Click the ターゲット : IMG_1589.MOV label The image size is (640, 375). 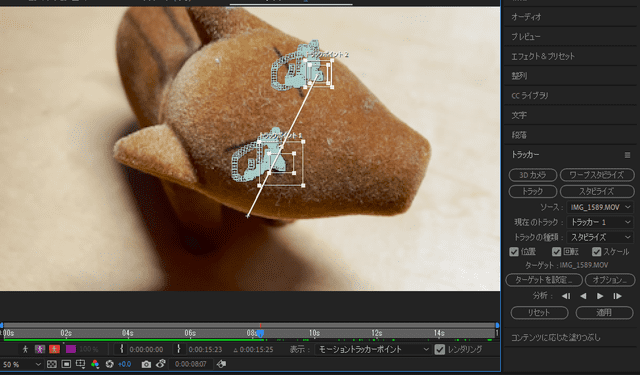(566, 265)
